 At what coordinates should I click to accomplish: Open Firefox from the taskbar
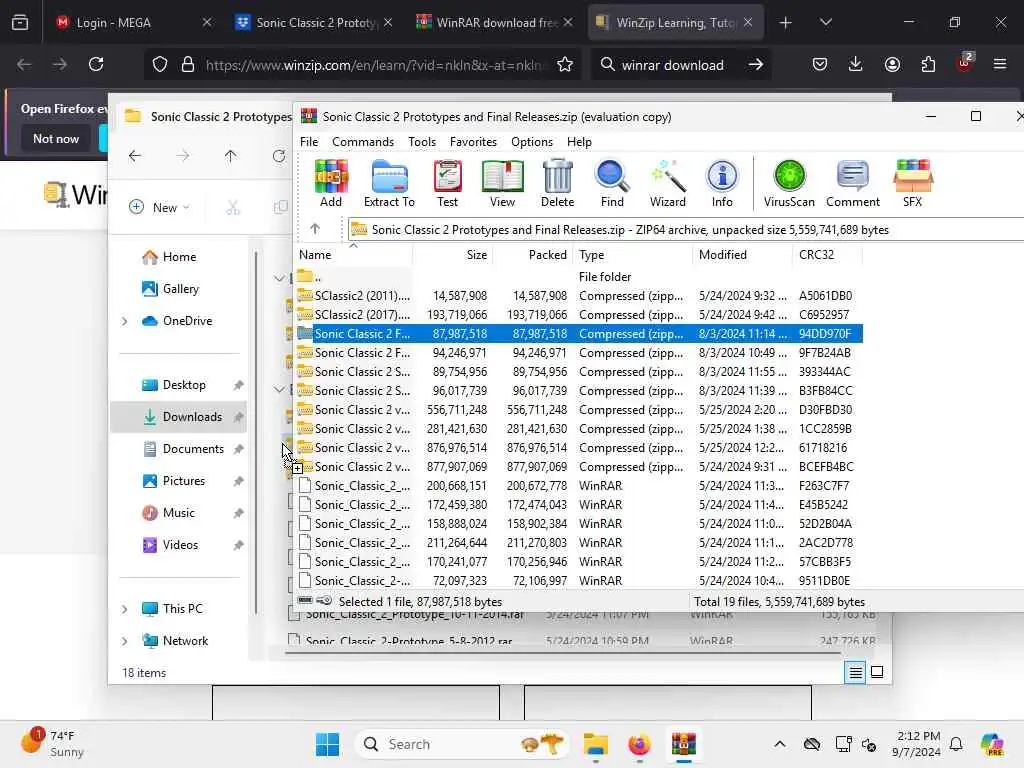[639, 744]
